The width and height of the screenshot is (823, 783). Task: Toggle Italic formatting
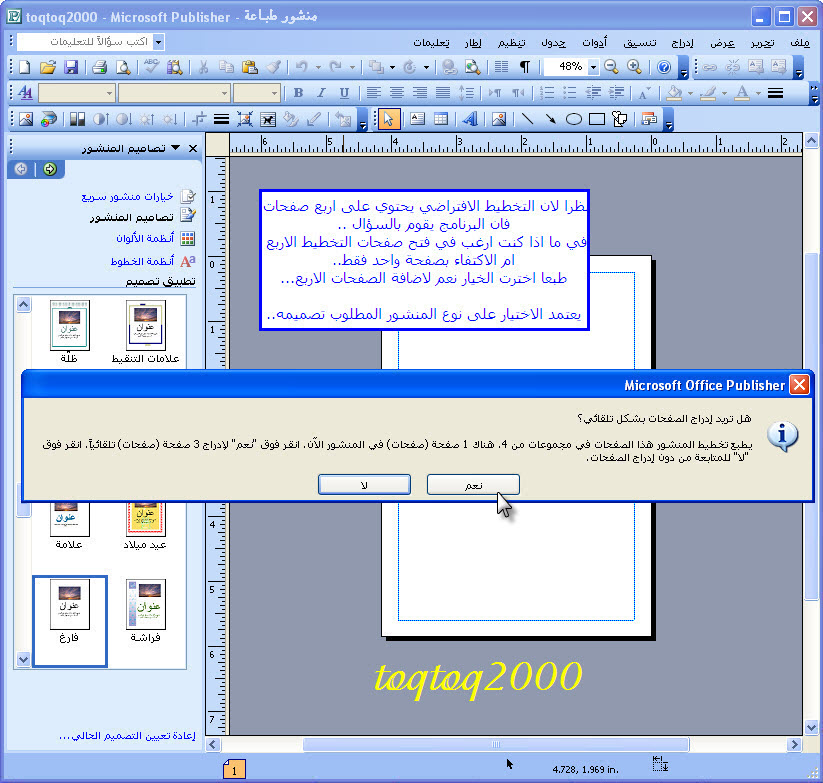click(321, 93)
